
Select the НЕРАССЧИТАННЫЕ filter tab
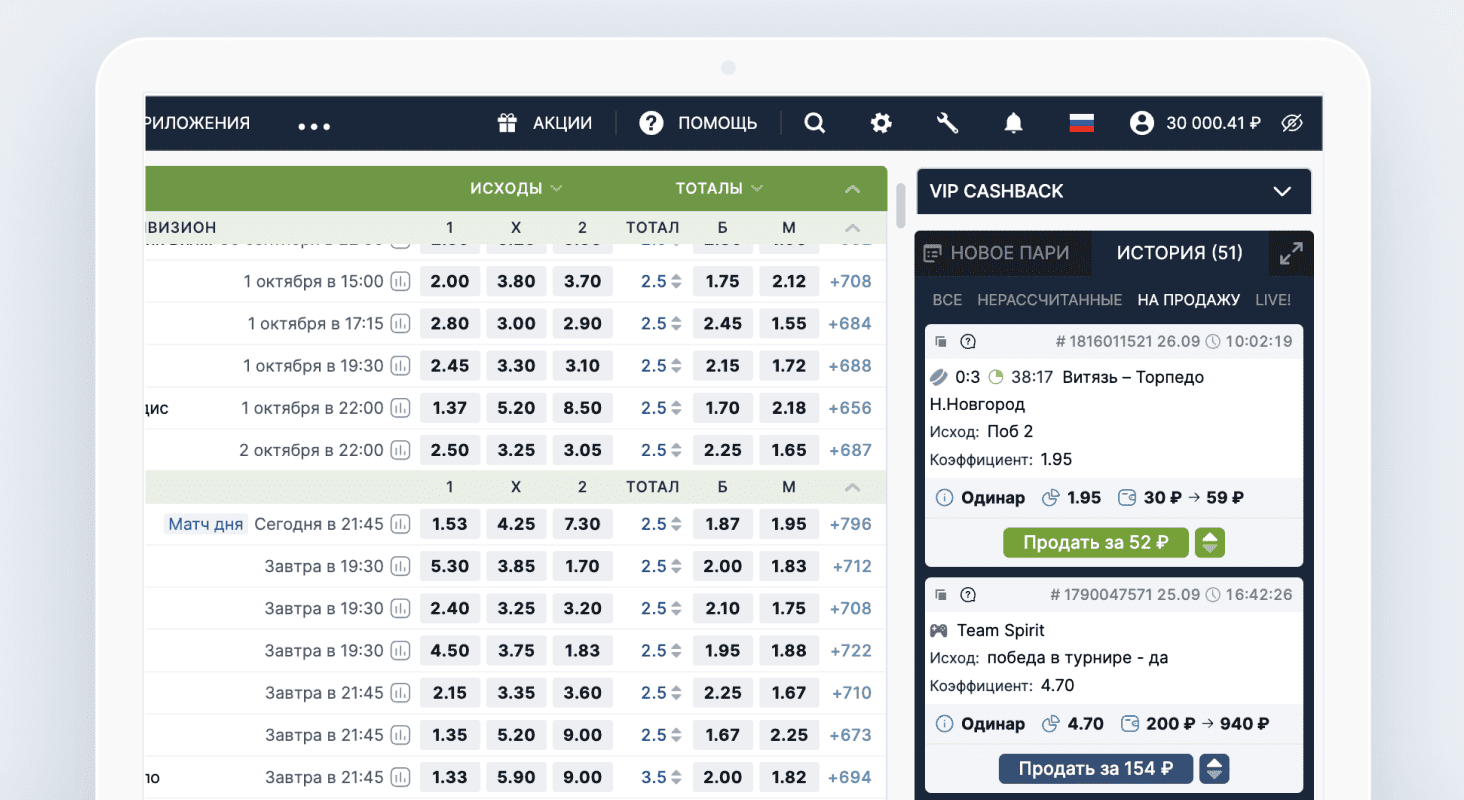click(x=1049, y=300)
